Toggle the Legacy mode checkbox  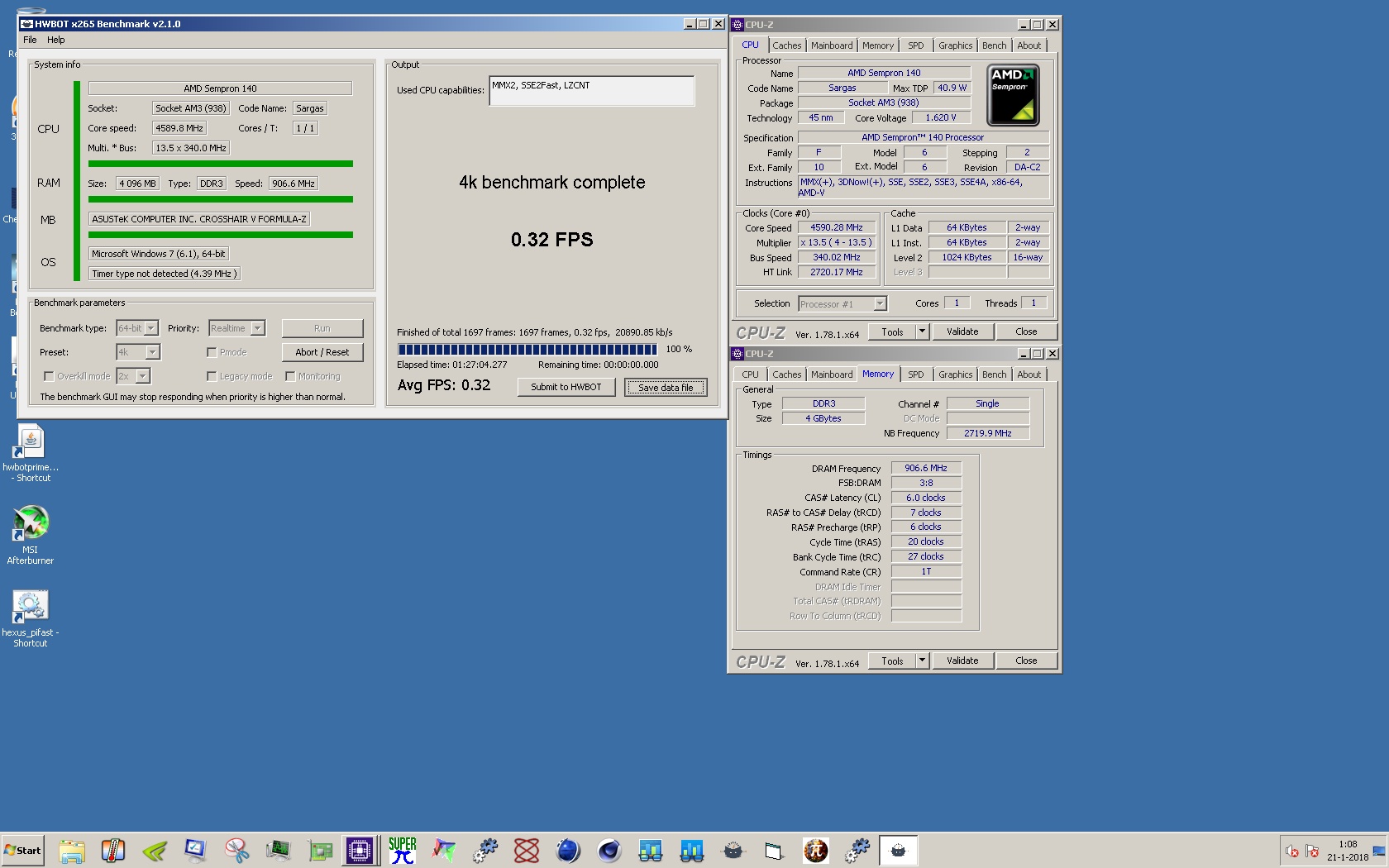212,376
